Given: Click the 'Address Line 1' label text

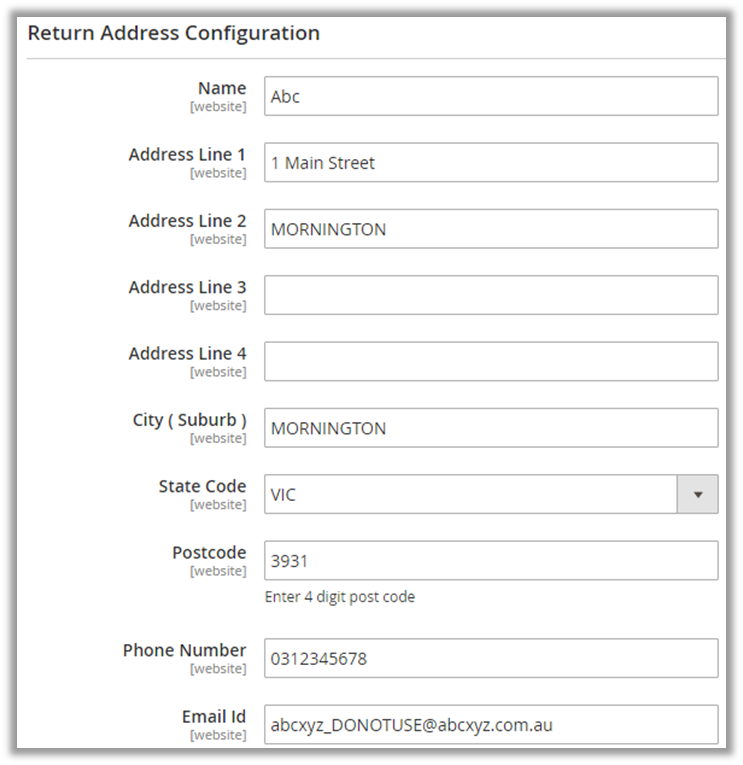Looking at the screenshot, I should click(187, 155).
